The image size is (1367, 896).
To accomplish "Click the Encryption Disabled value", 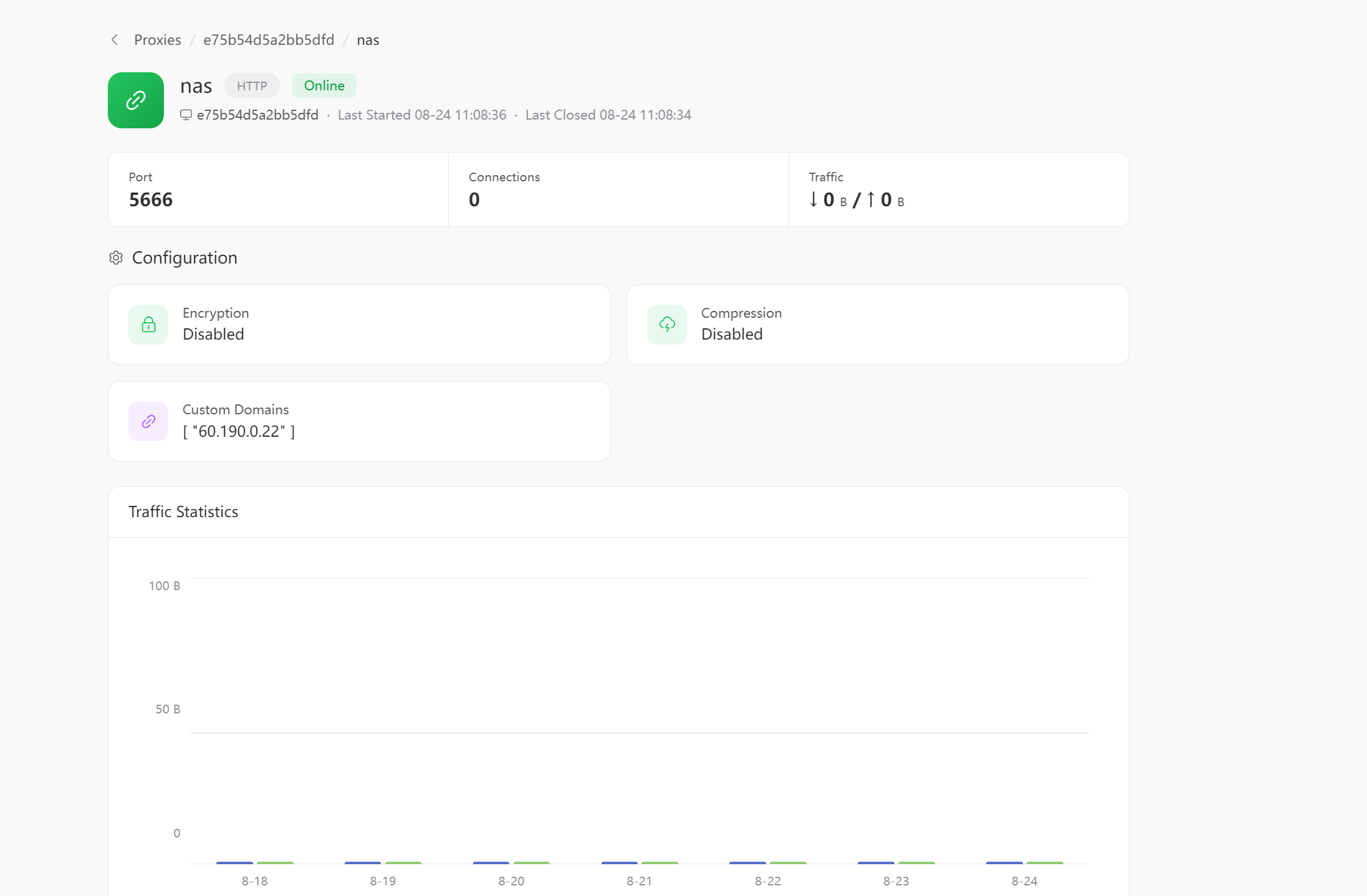I will (213, 335).
